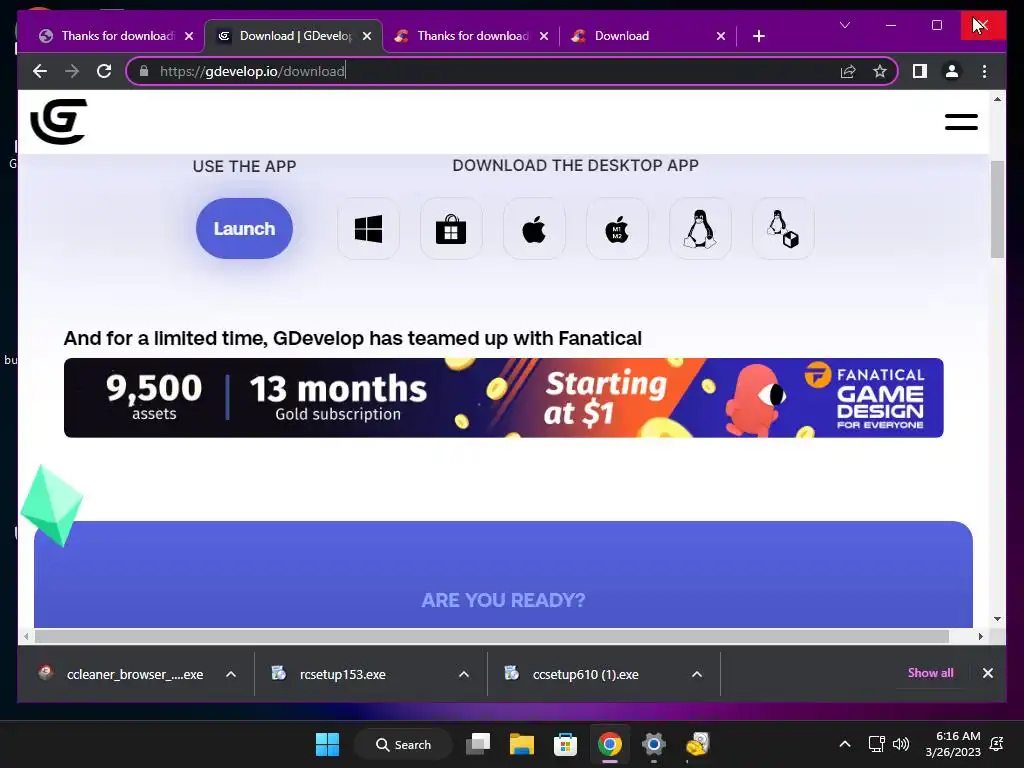Image resolution: width=1024 pixels, height=768 pixels.
Task: Open the Fanatical game design banner
Action: (x=504, y=398)
